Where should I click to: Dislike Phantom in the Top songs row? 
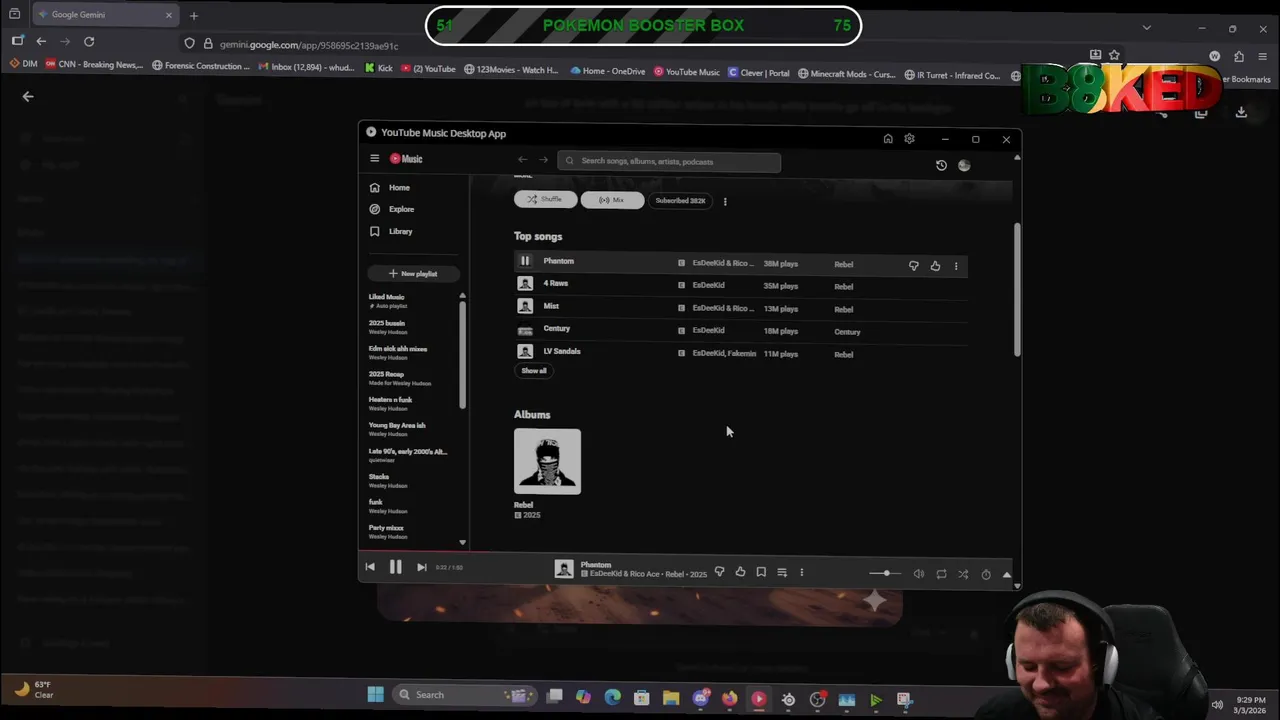[x=913, y=266]
